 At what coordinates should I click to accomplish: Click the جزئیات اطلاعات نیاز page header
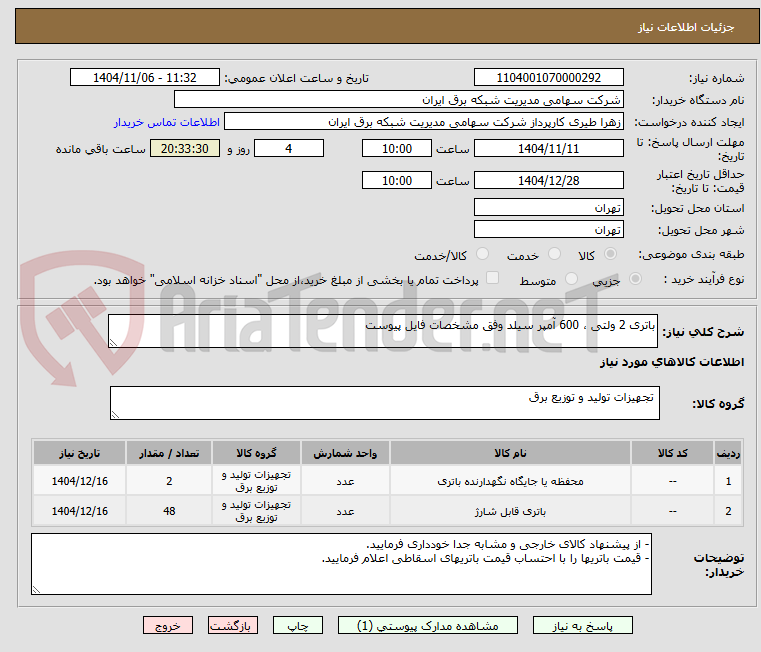click(x=686, y=27)
